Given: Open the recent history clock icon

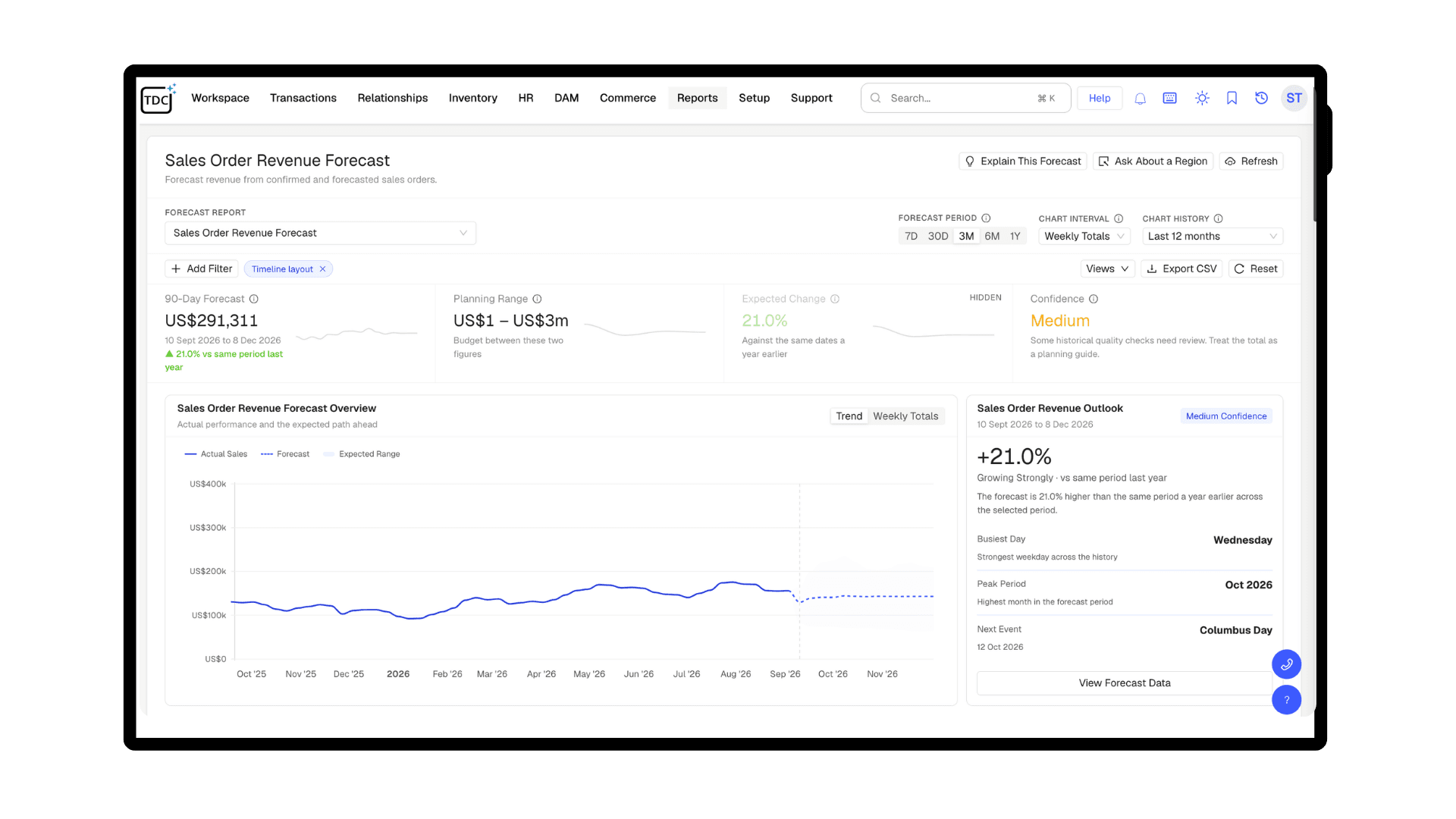Looking at the screenshot, I should (1261, 99).
